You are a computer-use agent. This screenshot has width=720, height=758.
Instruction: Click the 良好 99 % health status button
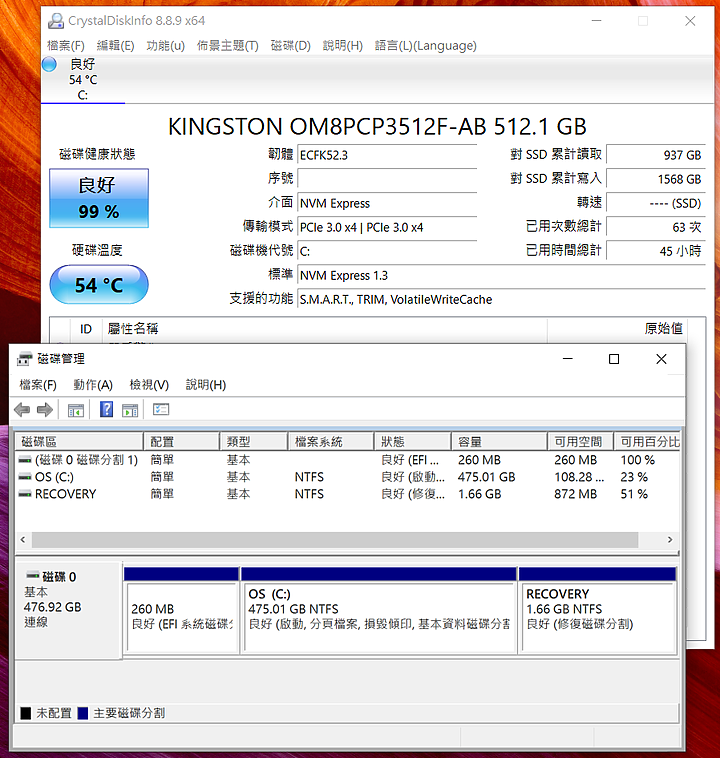coord(99,198)
